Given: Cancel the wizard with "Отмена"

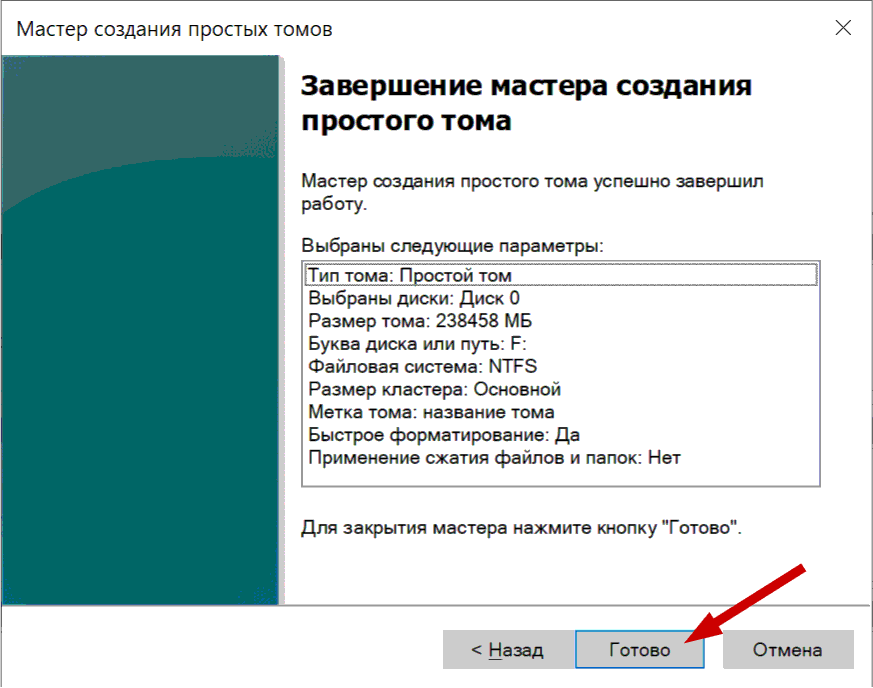Looking at the screenshot, I should [788, 650].
